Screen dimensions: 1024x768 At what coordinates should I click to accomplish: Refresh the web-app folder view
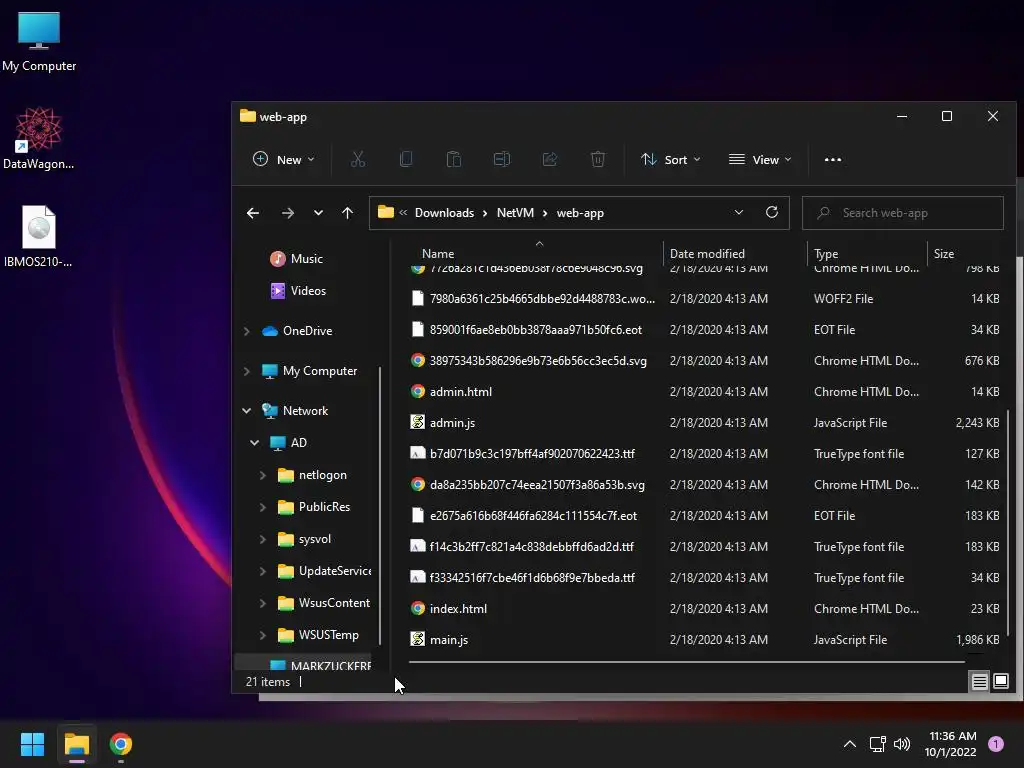(x=772, y=212)
